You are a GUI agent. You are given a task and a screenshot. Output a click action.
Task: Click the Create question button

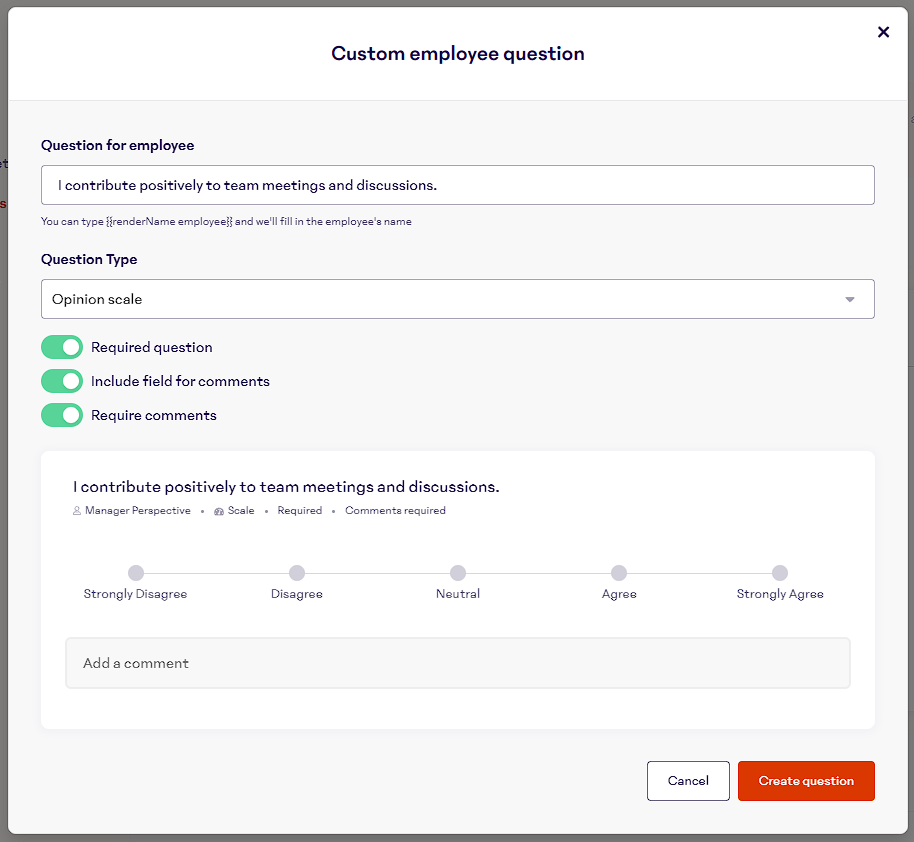tap(806, 781)
